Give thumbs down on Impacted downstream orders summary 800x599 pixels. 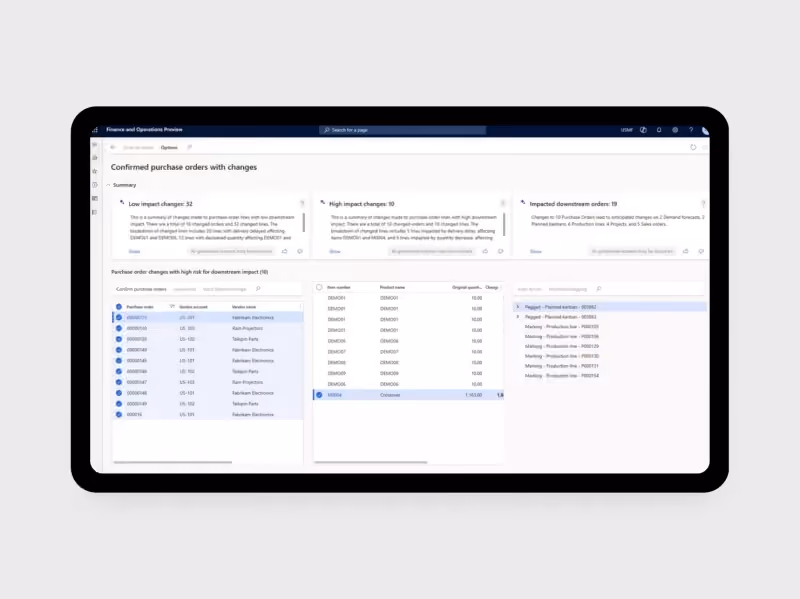pyautogui.click(x=701, y=251)
